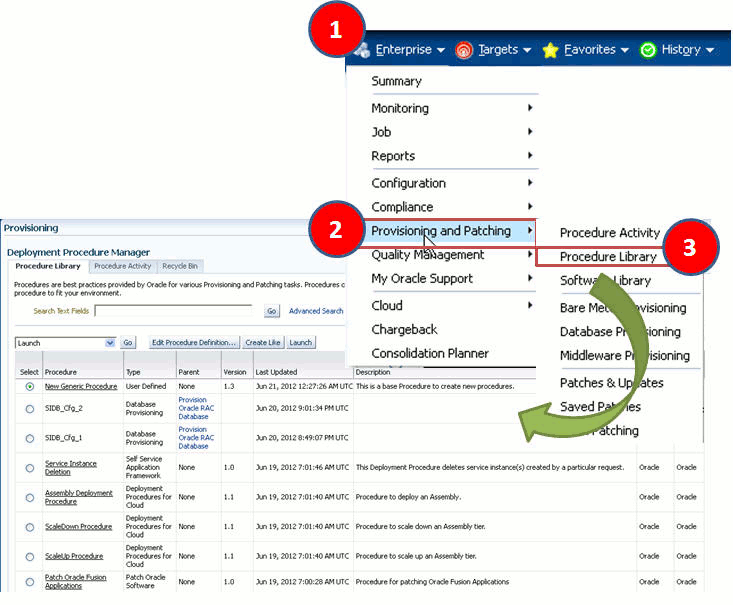Click the text SIDB_Cfg_2

click(x=64, y=408)
